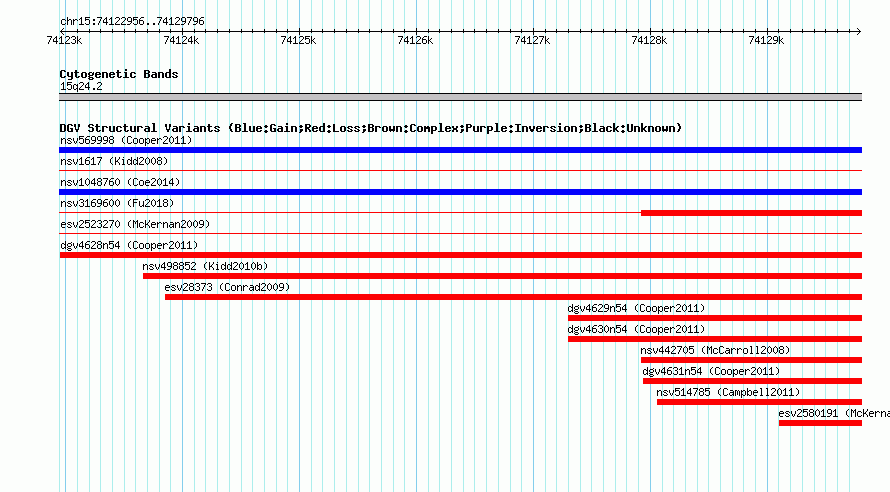Screen dimensions: 890x492
Task: Click the thin red nsv1617 line
Action: coord(460,170)
